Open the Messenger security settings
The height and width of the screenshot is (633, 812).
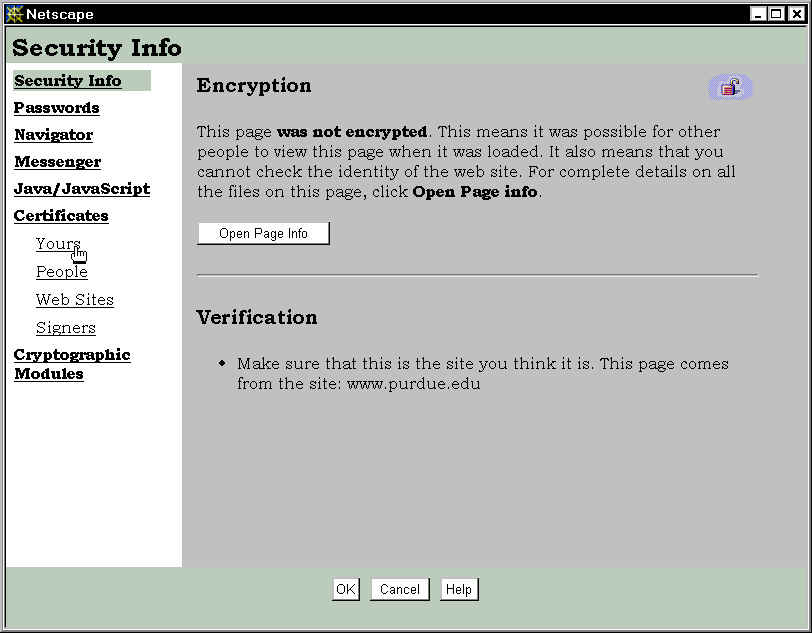57,162
